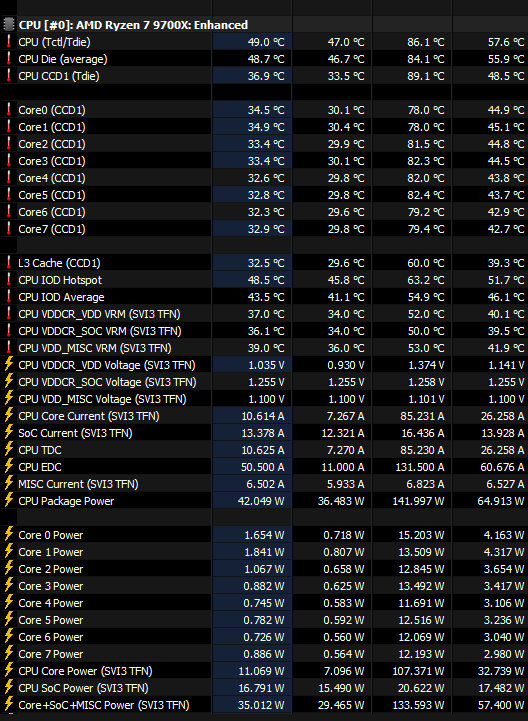Select the Core 4 Power label
The height and width of the screenshot is (721, 528).
pos(51,603)
